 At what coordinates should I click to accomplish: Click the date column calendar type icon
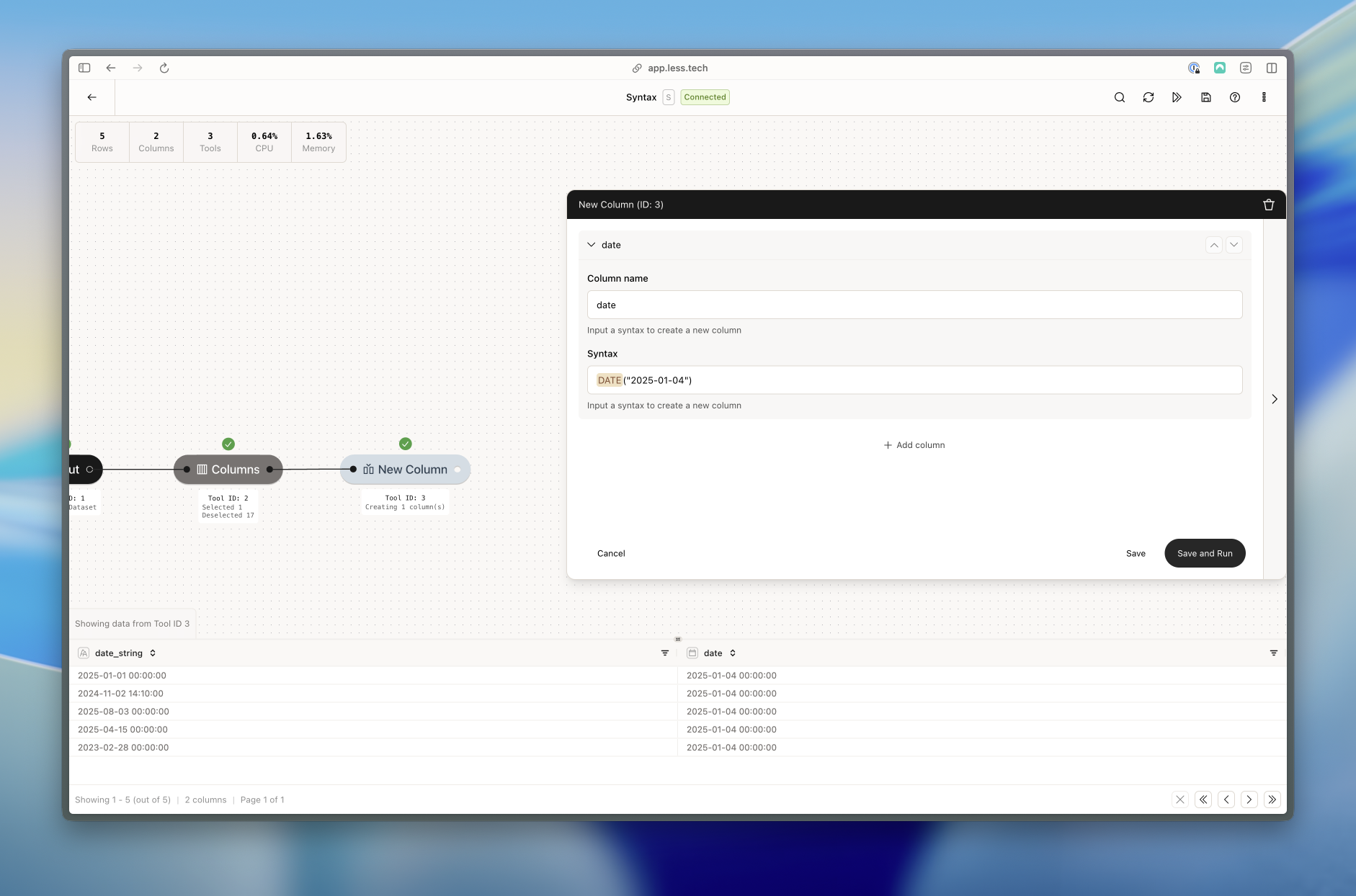pos(692,653)
